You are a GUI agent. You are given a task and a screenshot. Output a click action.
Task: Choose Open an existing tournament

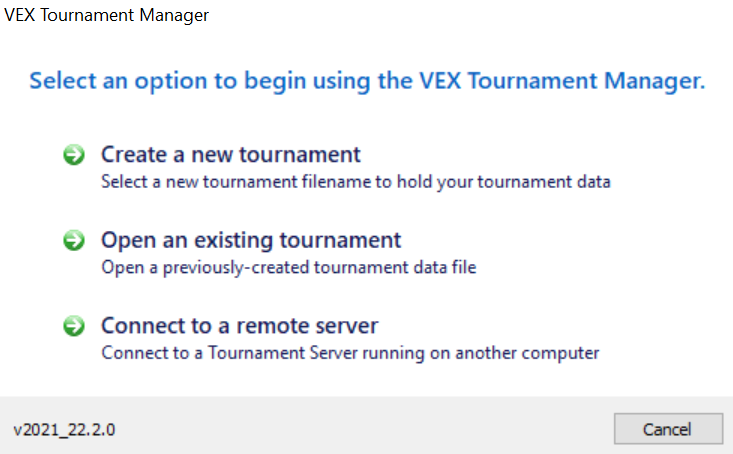[x=251, y=240]
